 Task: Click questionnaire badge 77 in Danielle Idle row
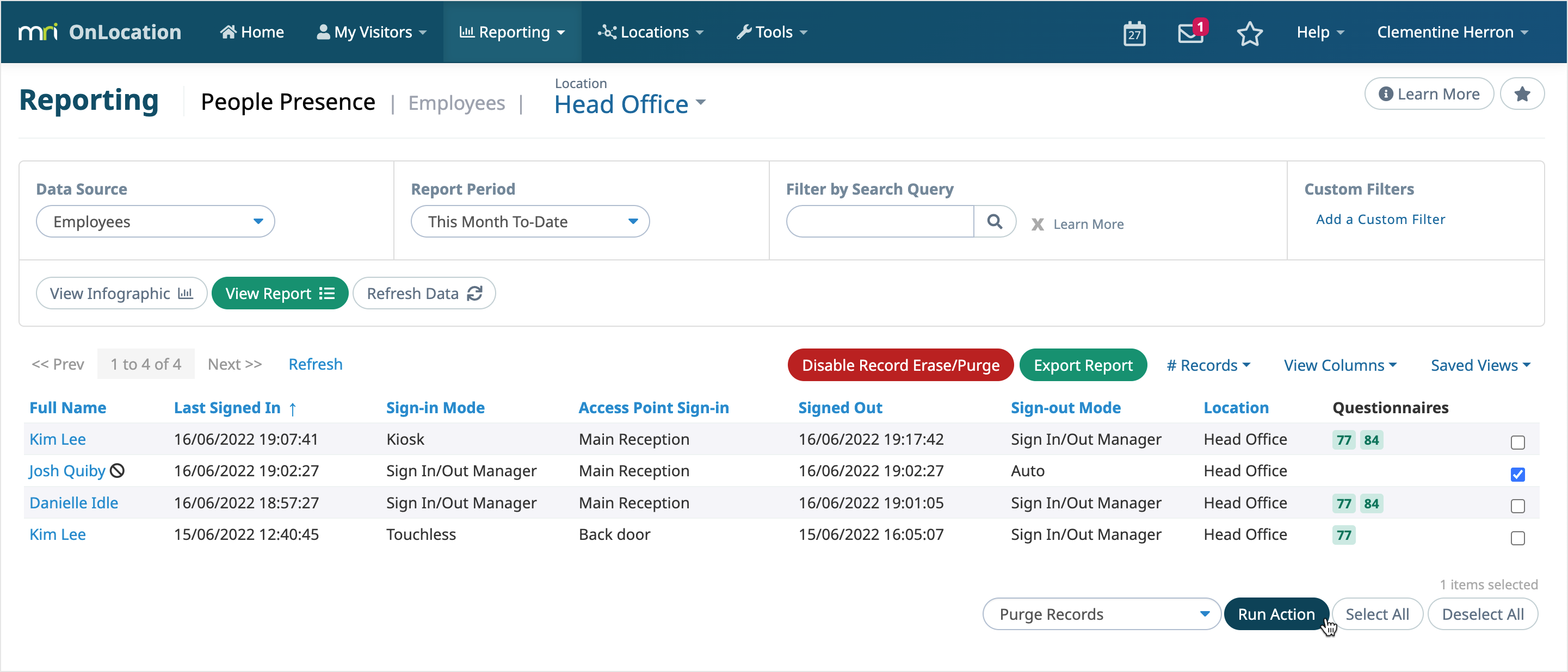(x=1343, y=503)
